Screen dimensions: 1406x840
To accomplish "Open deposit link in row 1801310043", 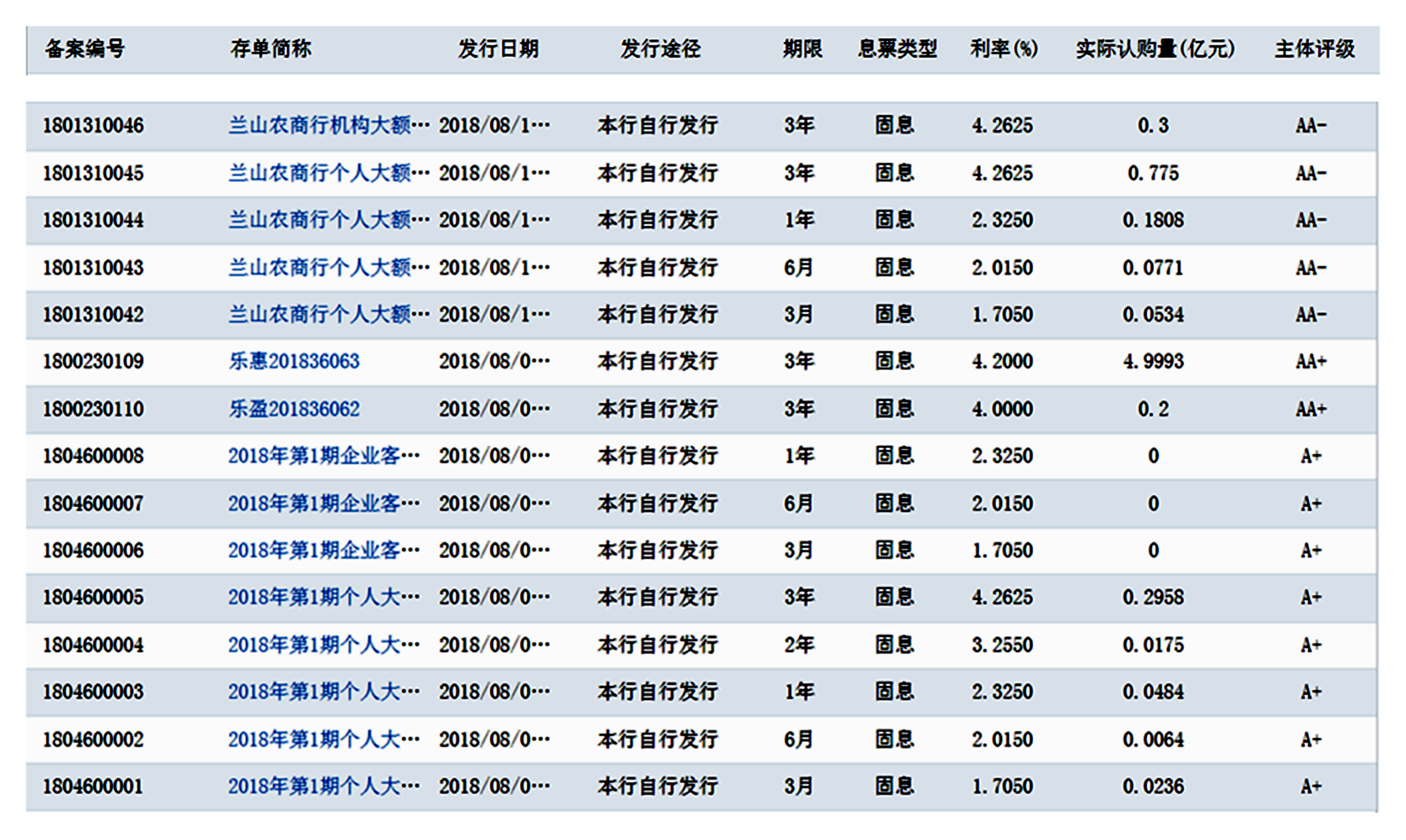I will click(329, 268).
